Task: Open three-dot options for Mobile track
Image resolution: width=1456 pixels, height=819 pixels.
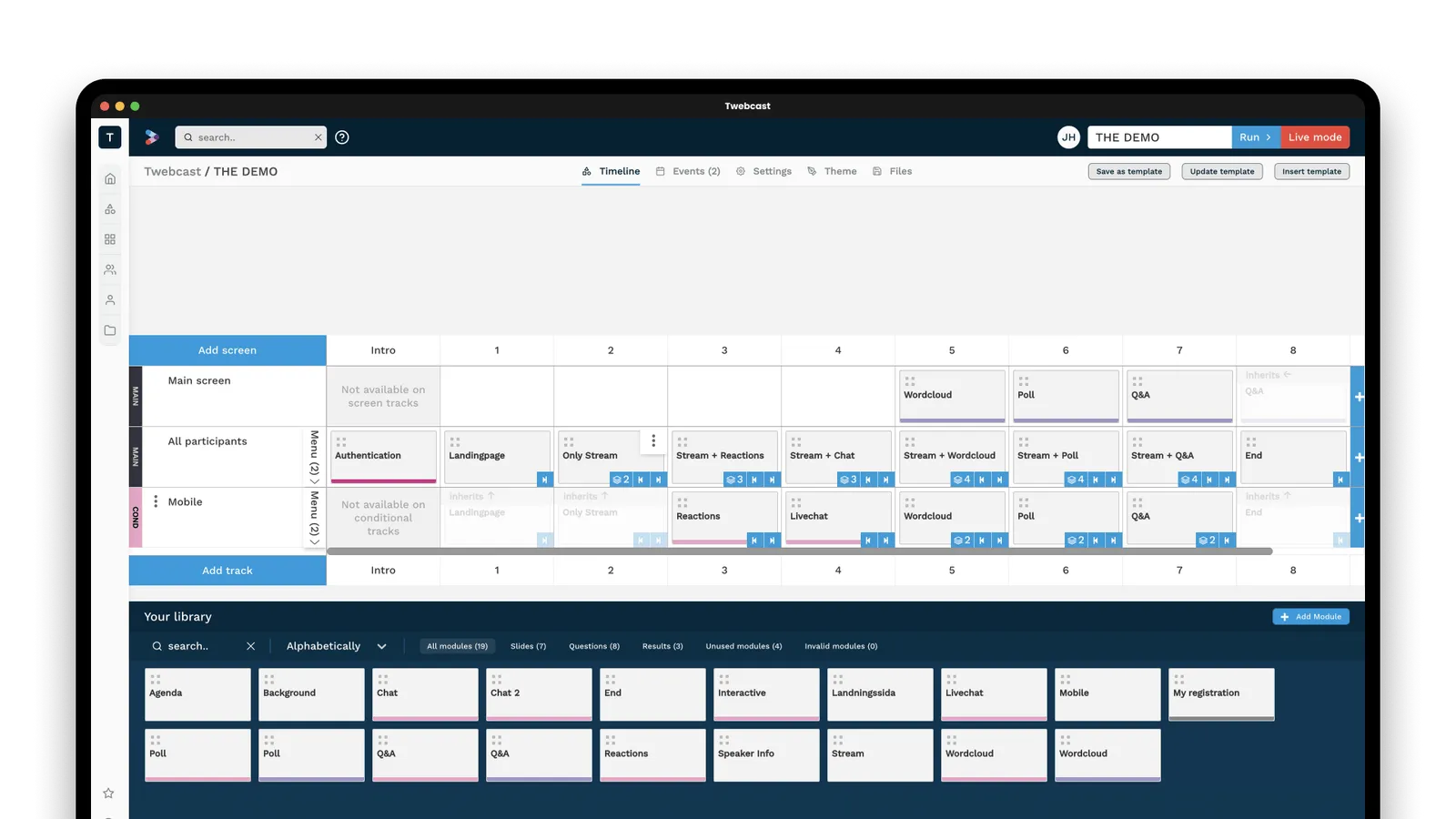Action: click(x=156, y=501)
